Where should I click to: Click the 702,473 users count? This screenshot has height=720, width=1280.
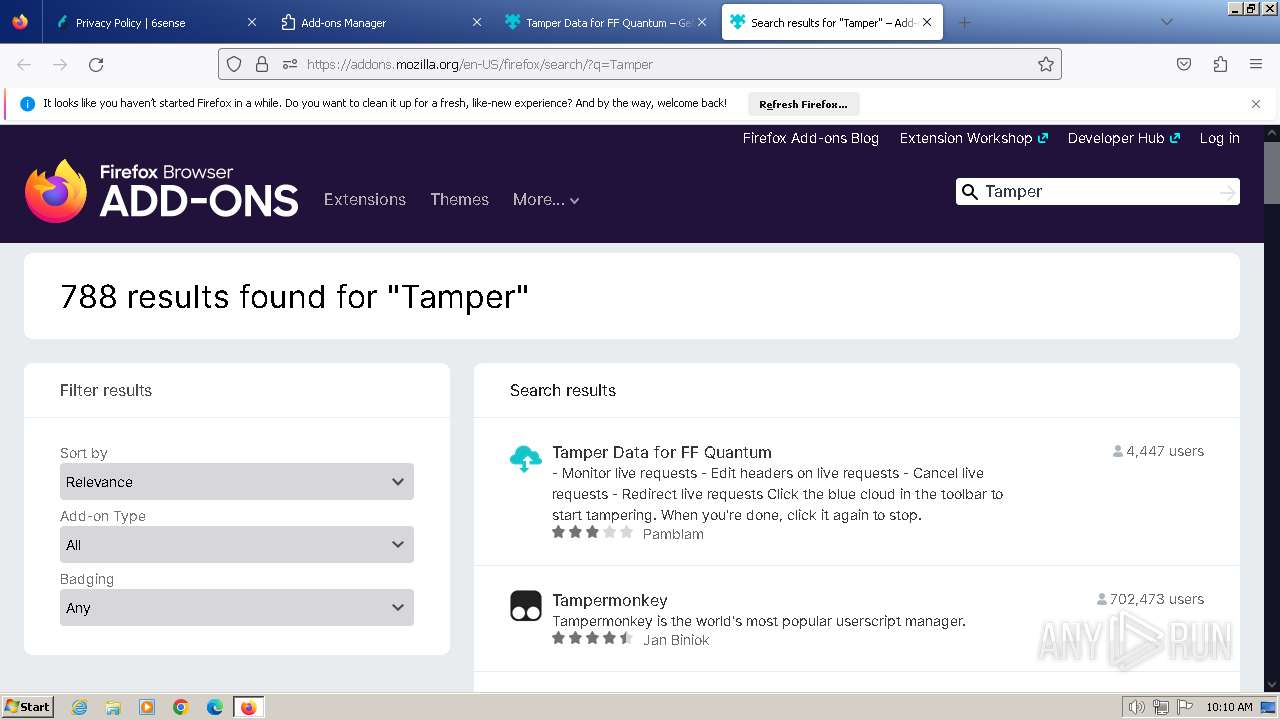tap(1150, 599)
